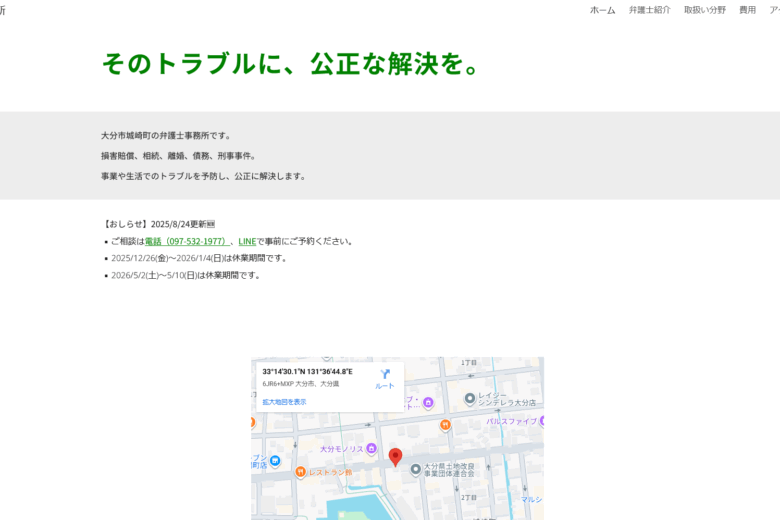Click the purple shop icon beside the info card
The width and height of the screenshot is (780, 520).
pyautogui.click(x=428, y=403)
